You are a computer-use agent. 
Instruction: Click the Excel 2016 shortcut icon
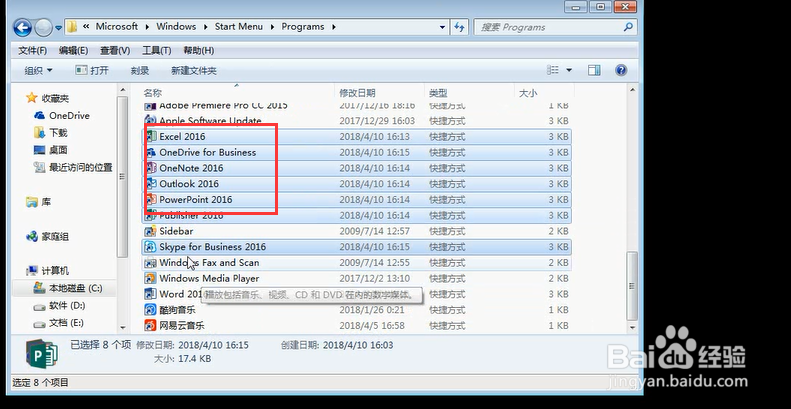pos(150,136)
